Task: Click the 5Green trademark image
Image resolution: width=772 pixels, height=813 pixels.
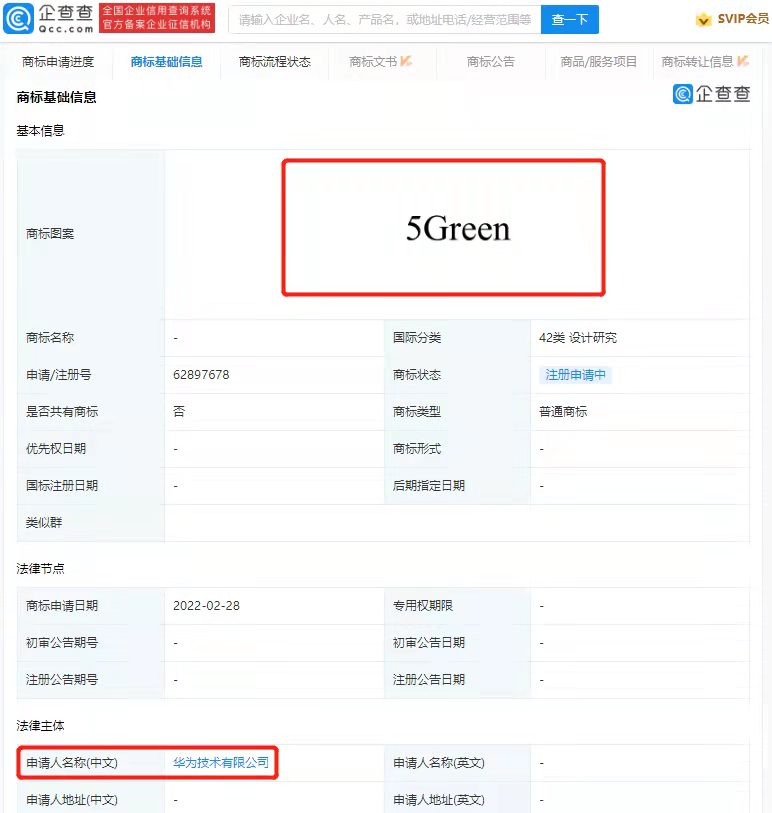Action: [x=443, y=228]
